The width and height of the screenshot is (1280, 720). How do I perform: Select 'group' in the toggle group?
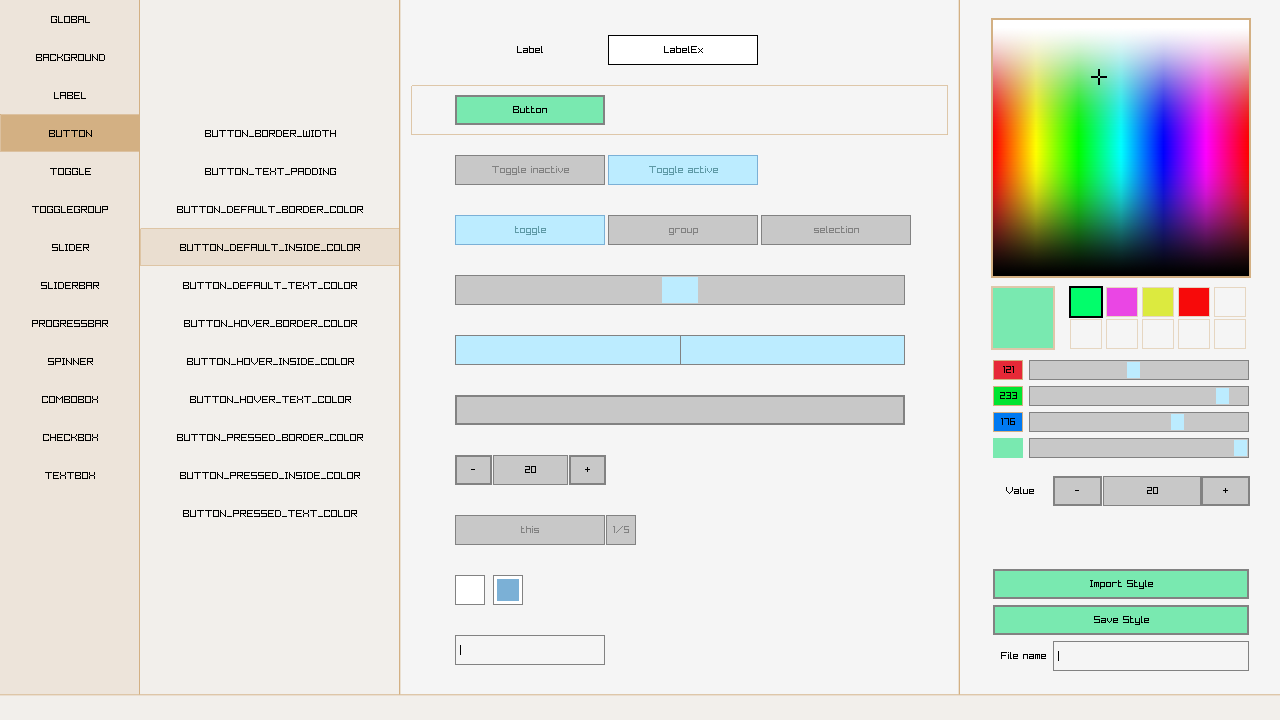click(x=683, y=230)
